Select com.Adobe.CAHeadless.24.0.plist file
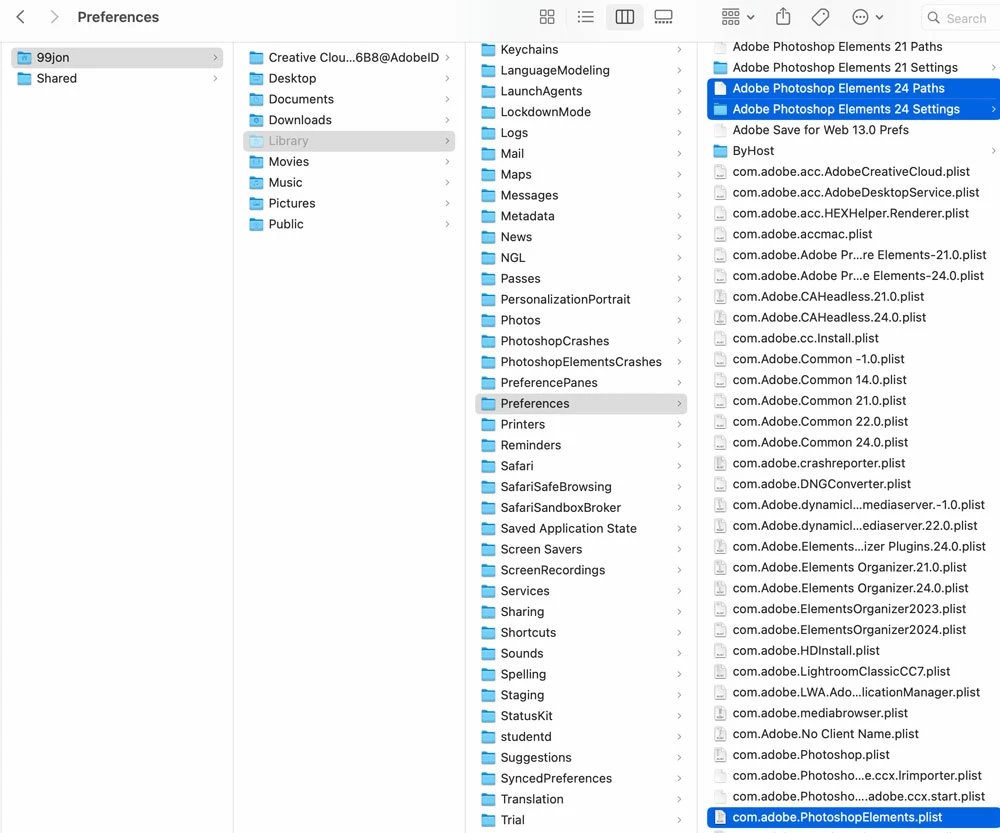 (x=853, y=318)
